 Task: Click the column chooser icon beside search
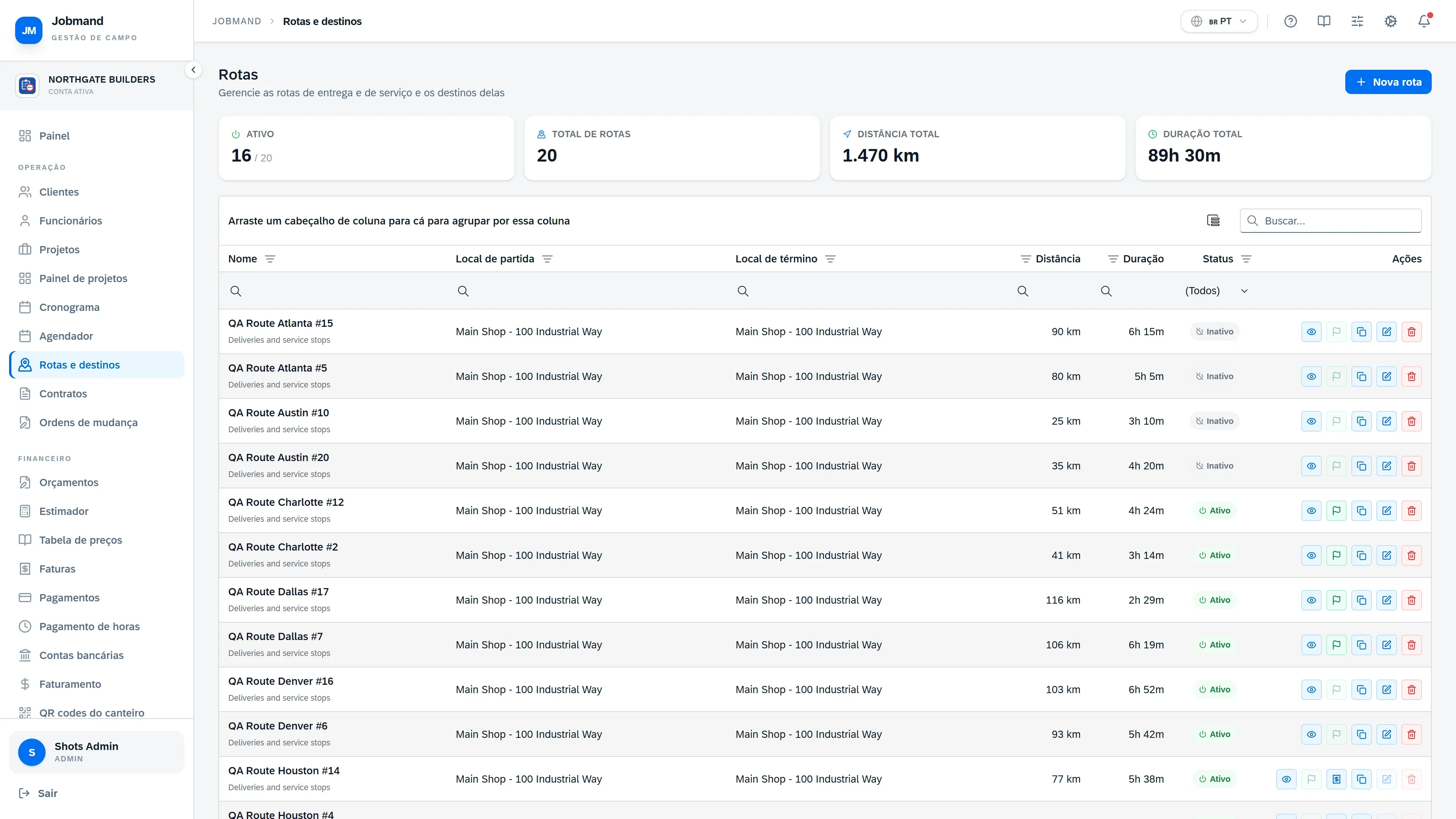coord(1213,220)
